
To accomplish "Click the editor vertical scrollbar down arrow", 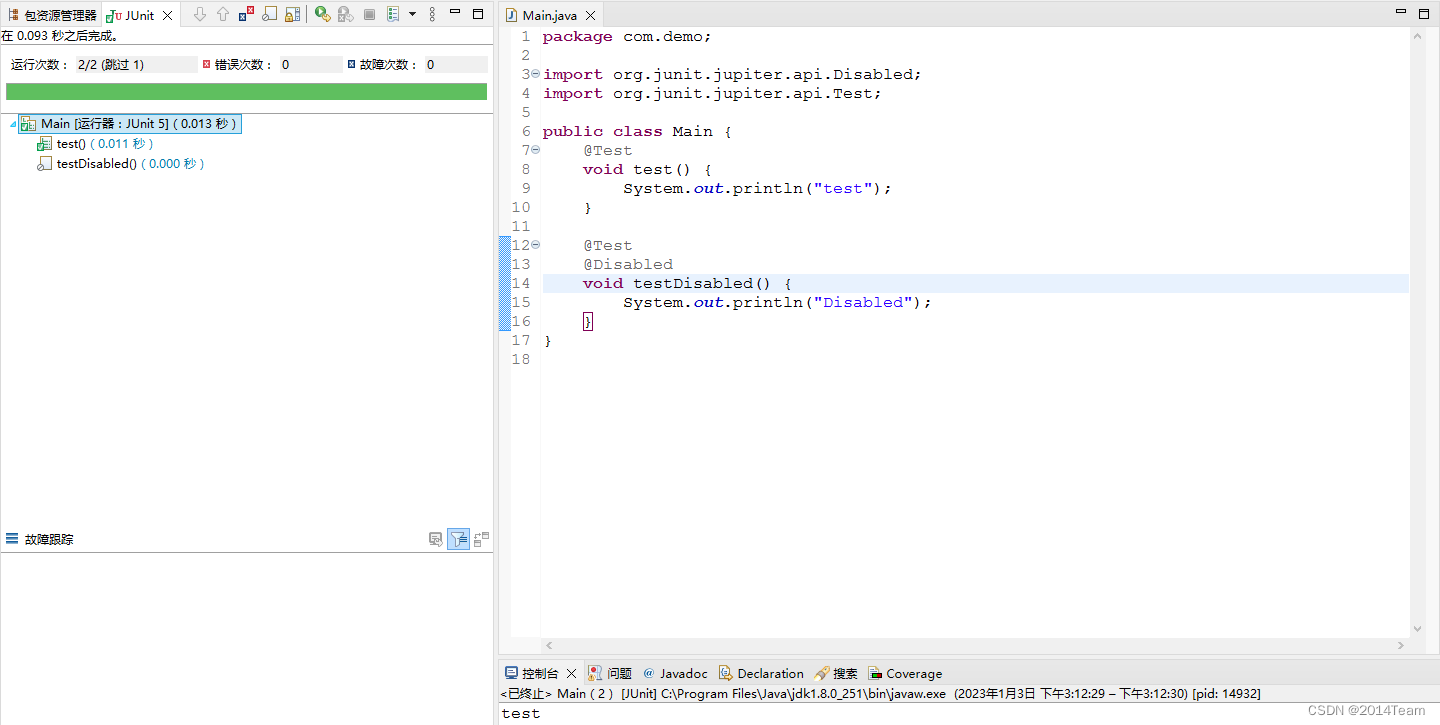I will [1417, 629].
